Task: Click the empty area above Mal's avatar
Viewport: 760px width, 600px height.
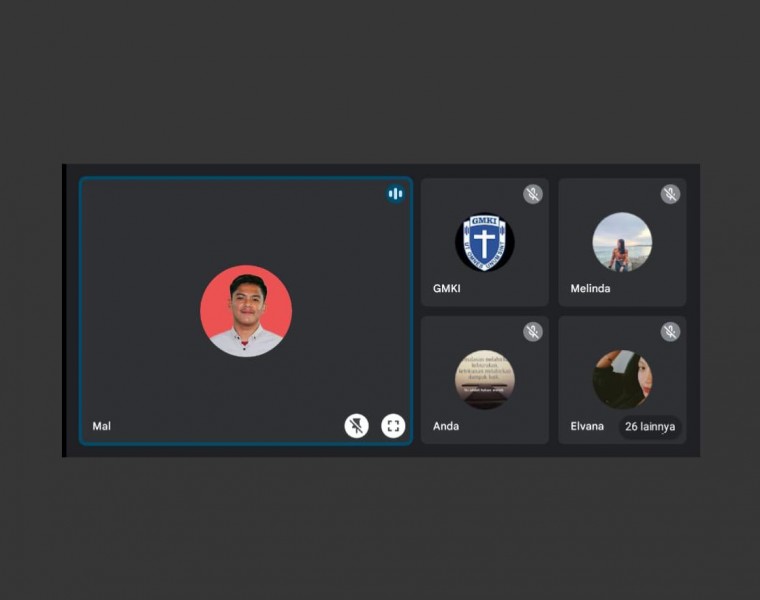Action: coord(246,225)
